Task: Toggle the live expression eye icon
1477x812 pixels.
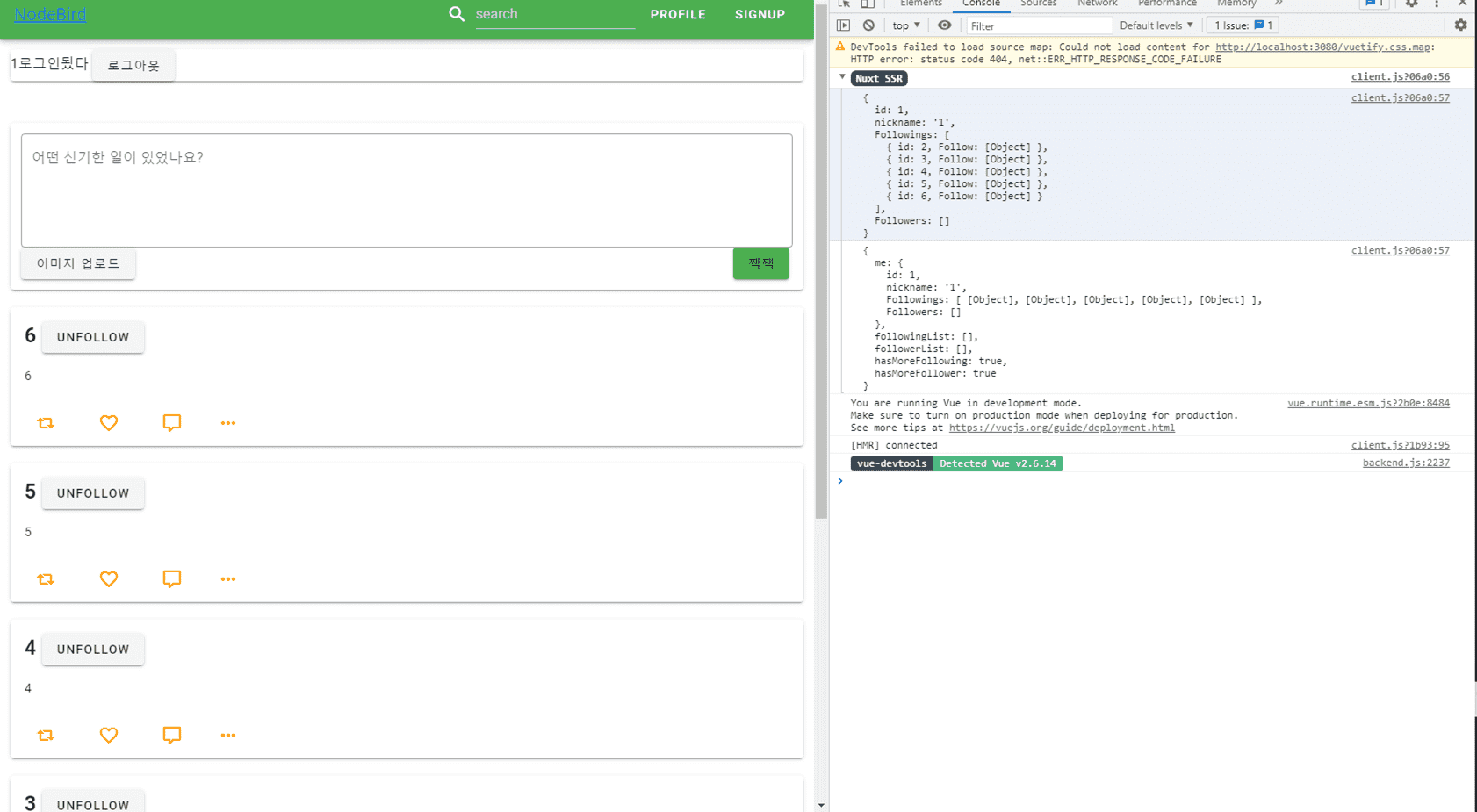Action: [x=944, y=25]
